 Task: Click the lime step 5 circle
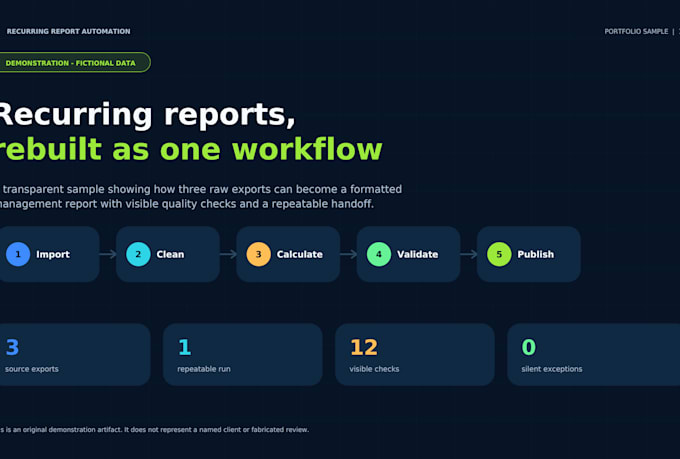tap(499, 254)
